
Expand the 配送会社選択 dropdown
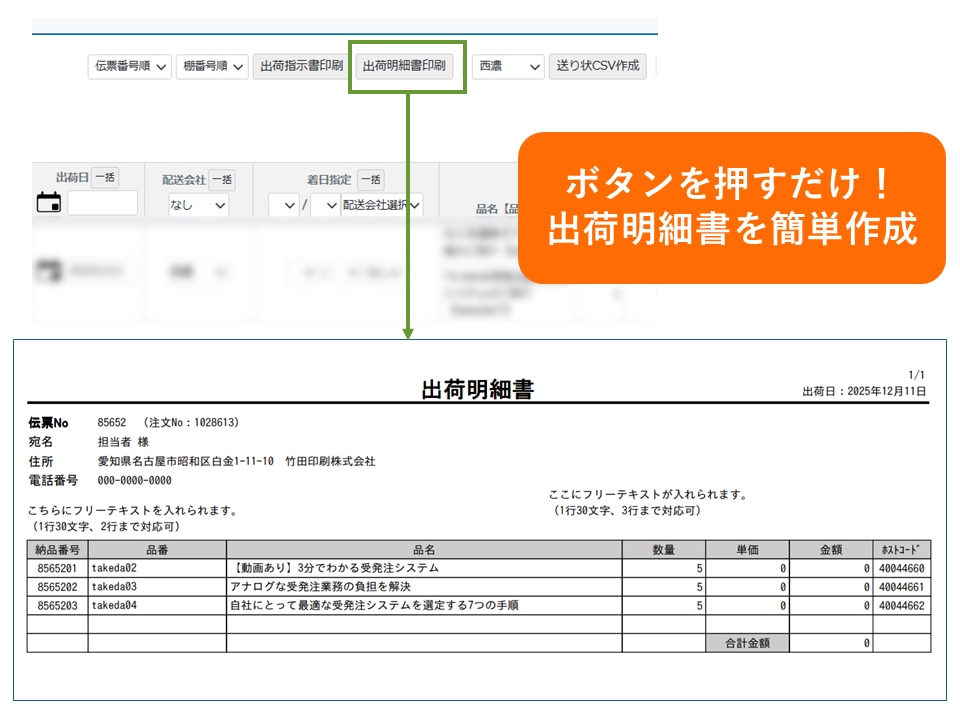[x=381, y=206]
